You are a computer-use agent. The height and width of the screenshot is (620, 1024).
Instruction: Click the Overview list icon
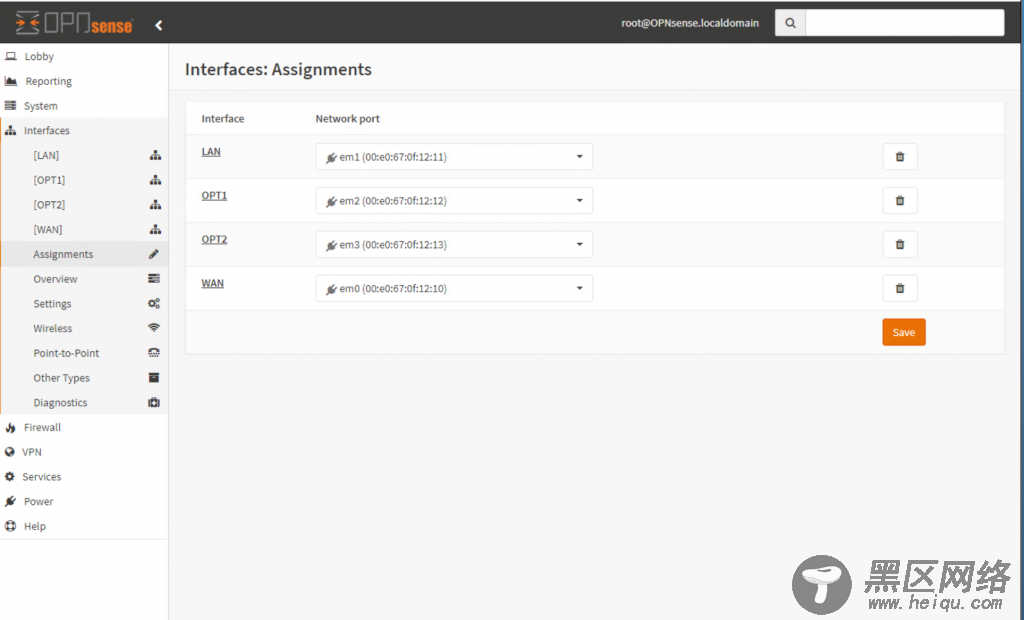tap(154, 279)
